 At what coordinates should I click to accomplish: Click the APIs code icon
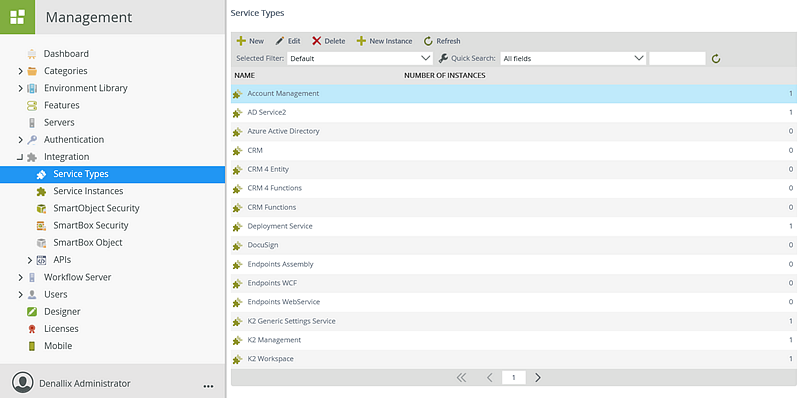click(x=41, y=260)
